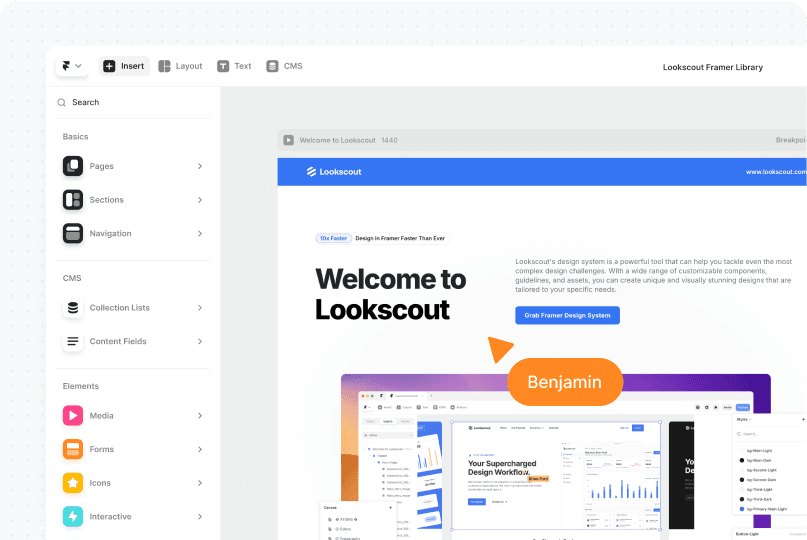Image resolution: width=807 pixels, height=540 pixels.
Task: Open the CMS toolbar item
Action: click(x=284, y=66)
